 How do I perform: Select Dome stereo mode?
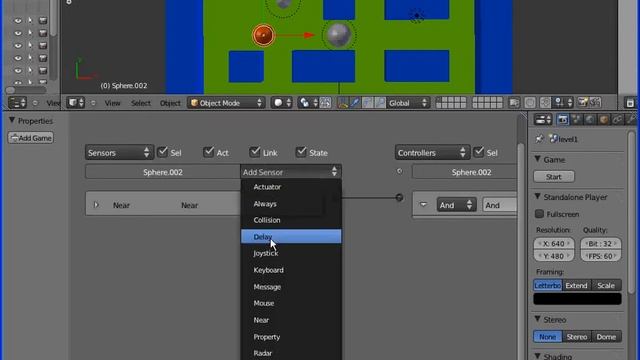click(606, 337)
